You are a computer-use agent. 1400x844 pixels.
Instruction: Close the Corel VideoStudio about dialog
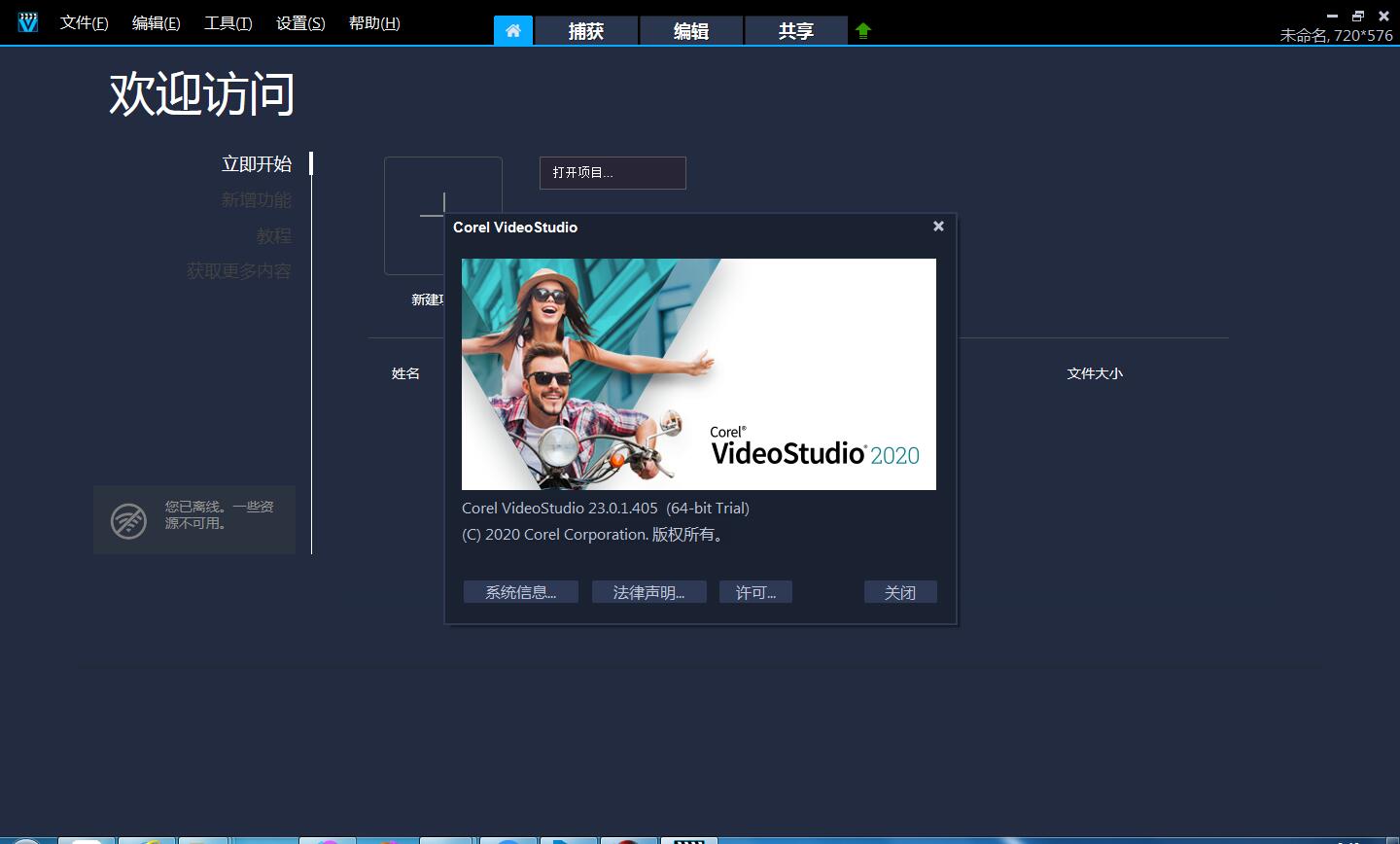click(x=938, y=226)
